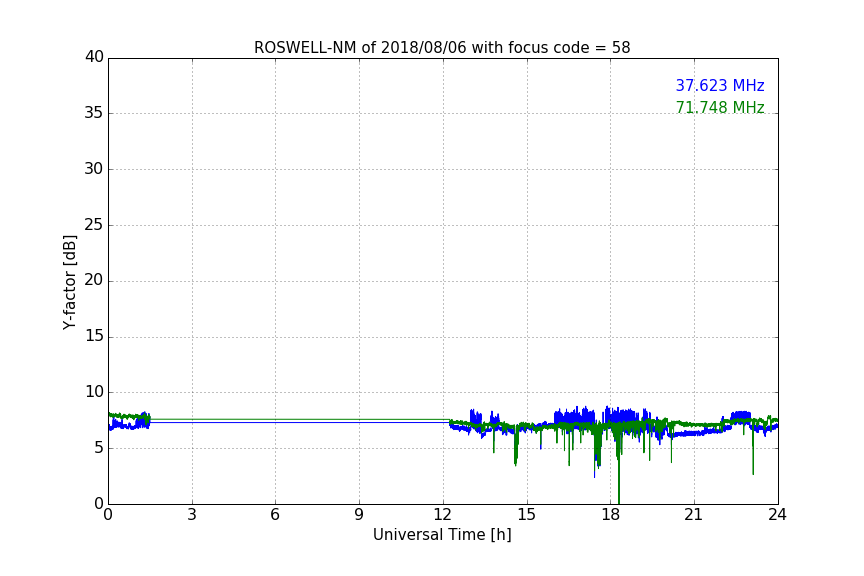Click the x-axis tick label 18
Viewport: 864px width, 576px height.
coord(611,515)
